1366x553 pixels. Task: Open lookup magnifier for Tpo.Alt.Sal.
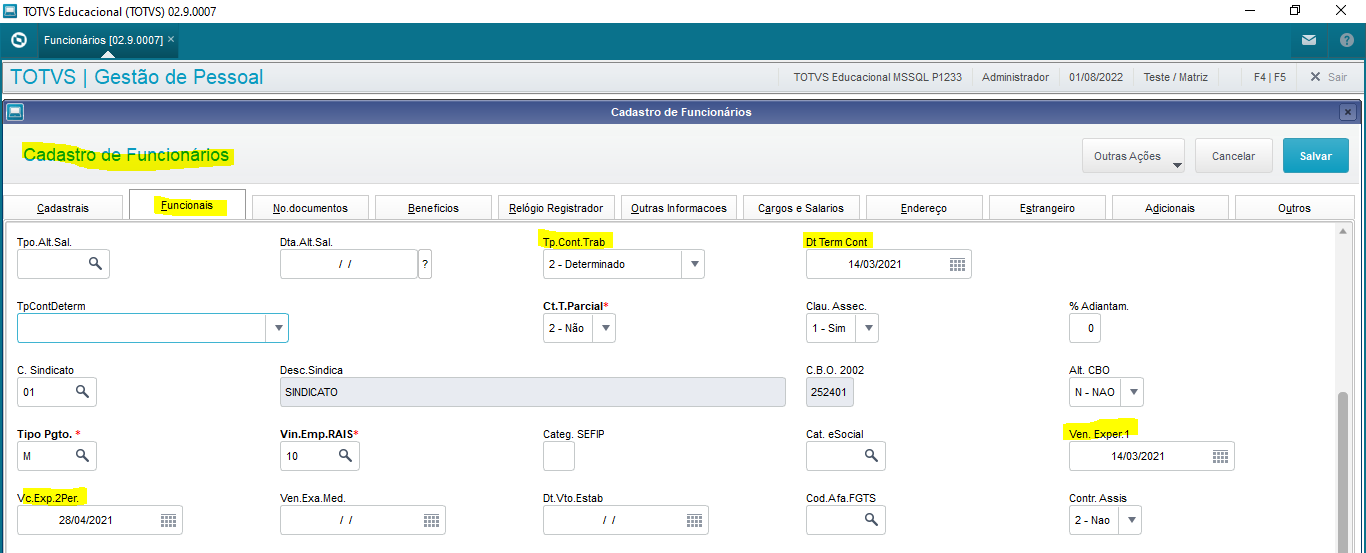95,264
